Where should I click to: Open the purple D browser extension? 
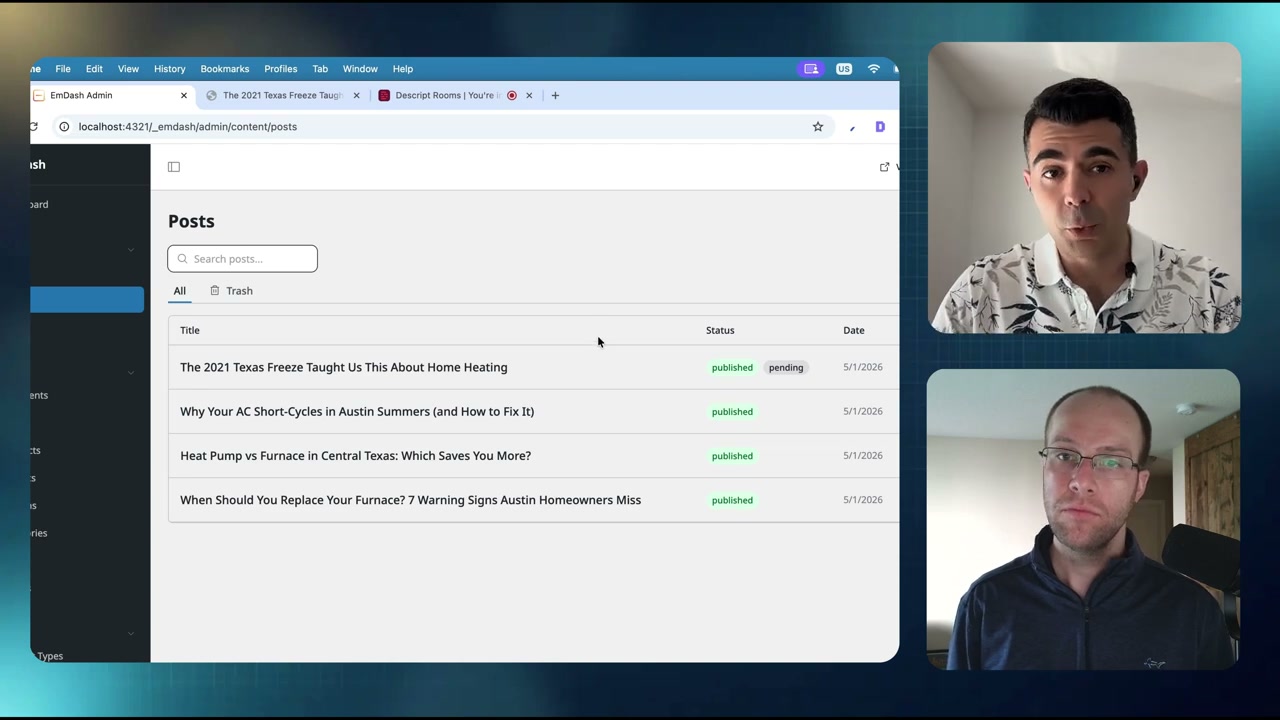coord(880,127)
